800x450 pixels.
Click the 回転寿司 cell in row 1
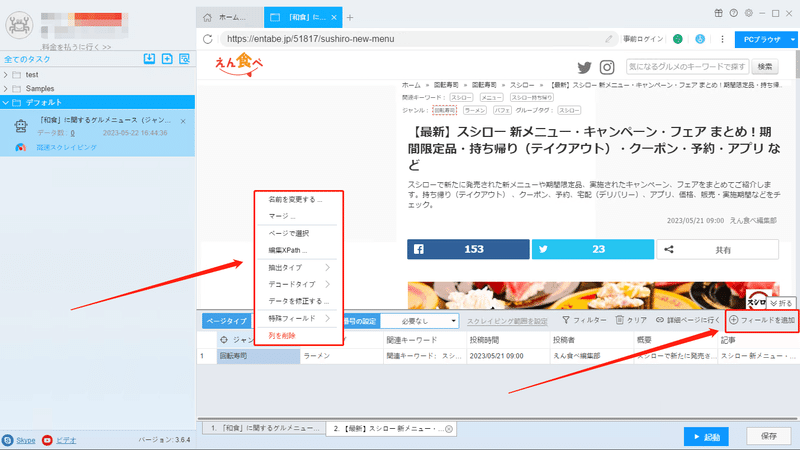(x=258, y=356)
